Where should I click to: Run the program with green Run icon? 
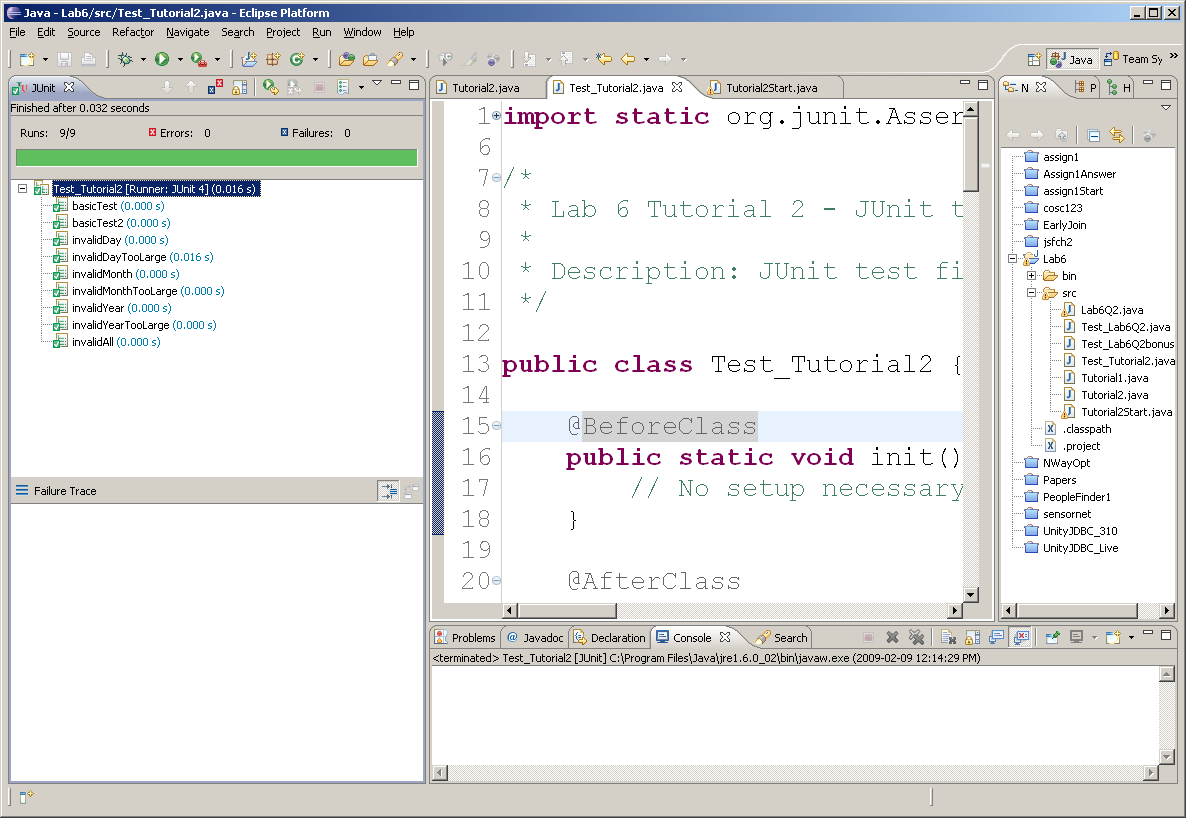tap(162, 59)
